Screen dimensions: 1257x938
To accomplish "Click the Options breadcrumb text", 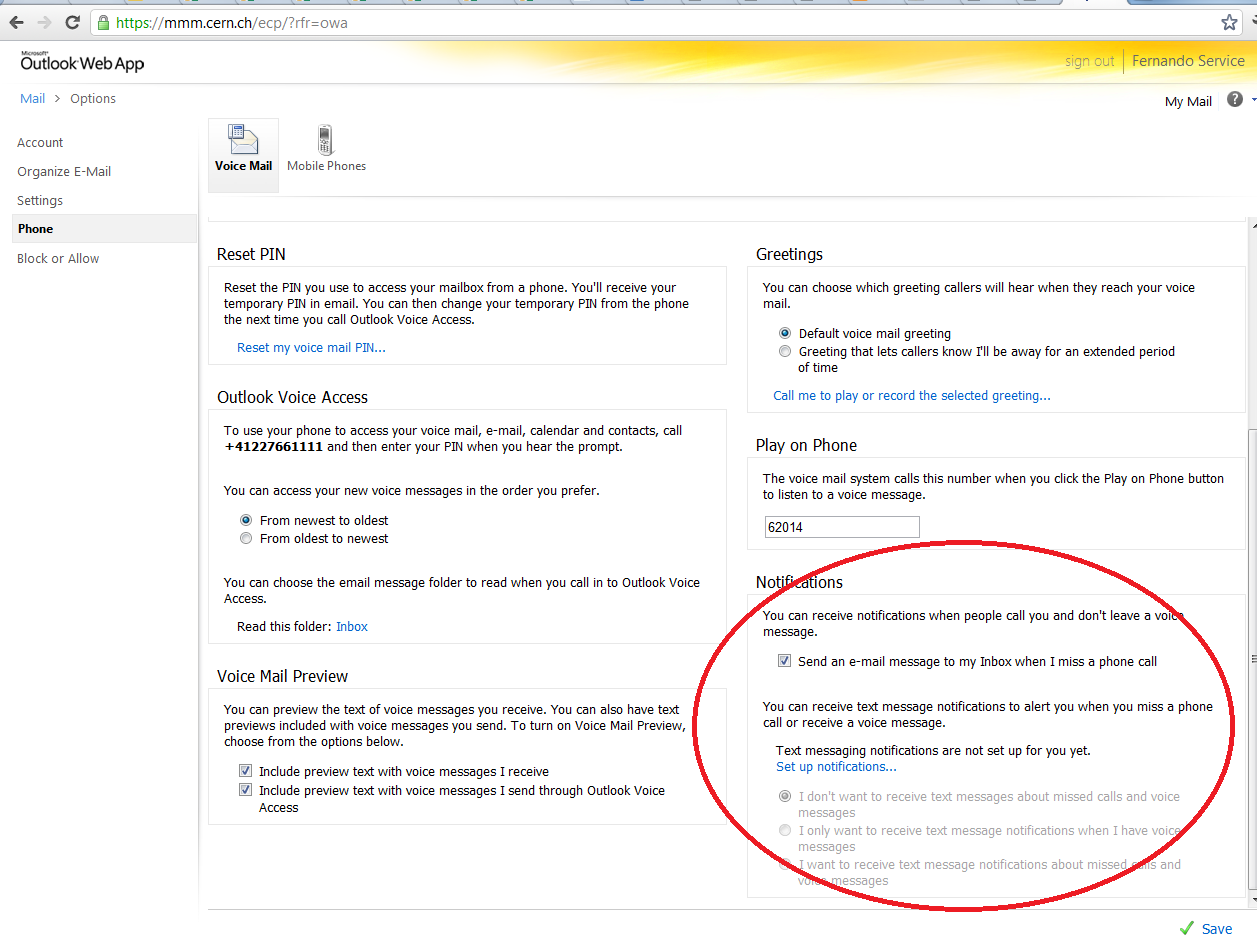I will click(x=93, y=99).
